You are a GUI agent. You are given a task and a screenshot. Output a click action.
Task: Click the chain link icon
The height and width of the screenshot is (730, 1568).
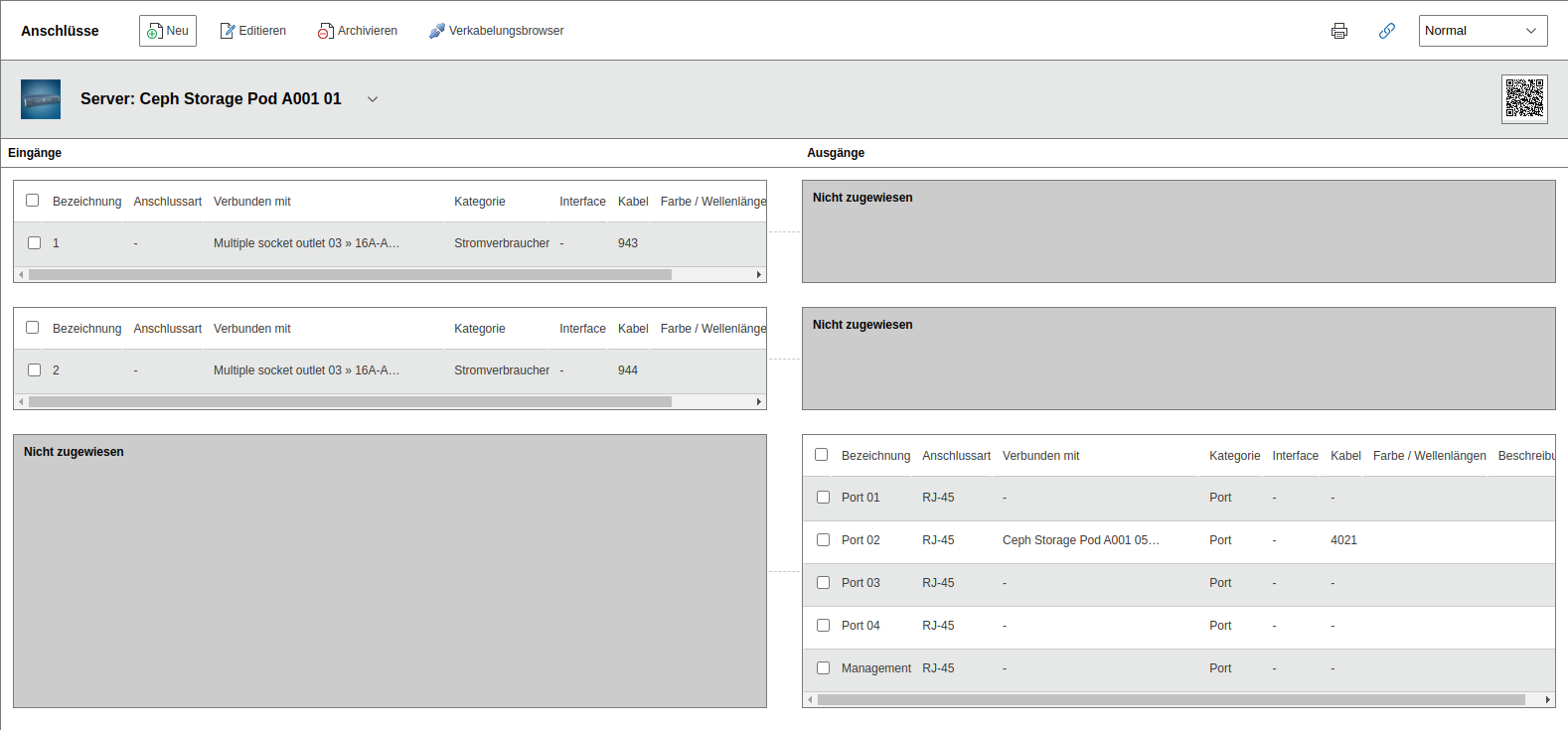(1387, 31)
